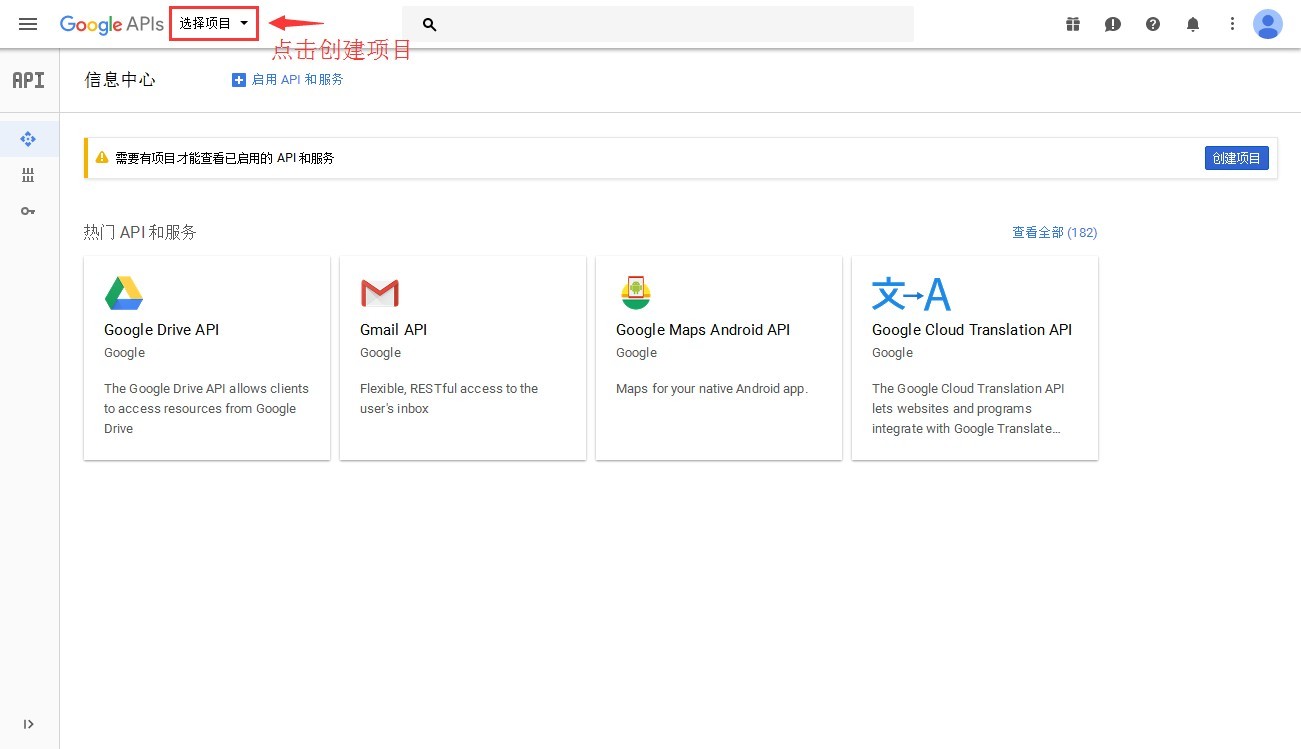Click the Google Drive logo icon
Image resolution: width=1301 pixels, height=749 pixels.
124,293
